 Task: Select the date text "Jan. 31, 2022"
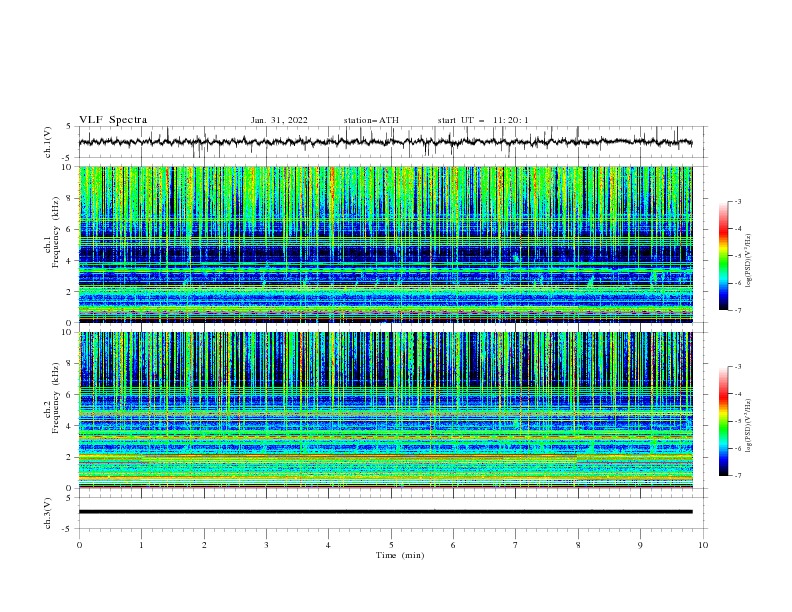(x=279, y=120)
